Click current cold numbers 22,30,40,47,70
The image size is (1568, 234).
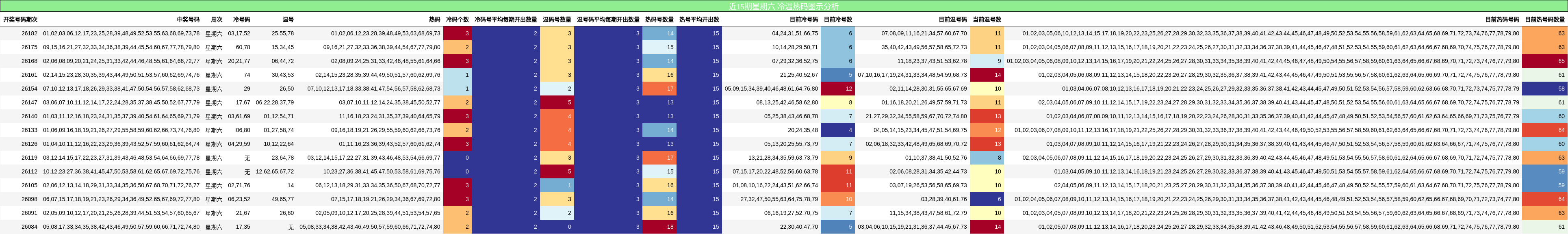pyautogui.click(x=799, y=227)
